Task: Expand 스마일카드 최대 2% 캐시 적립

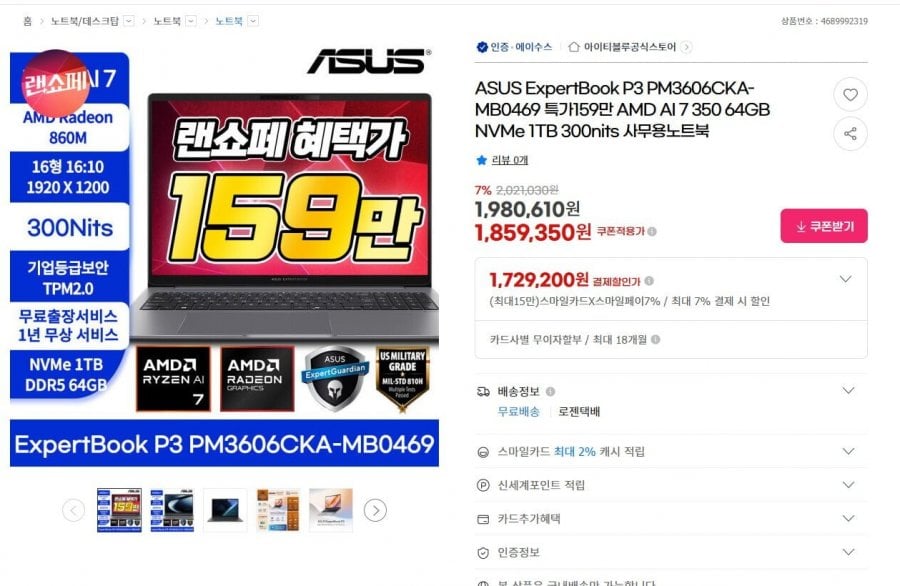Action: 848,451
